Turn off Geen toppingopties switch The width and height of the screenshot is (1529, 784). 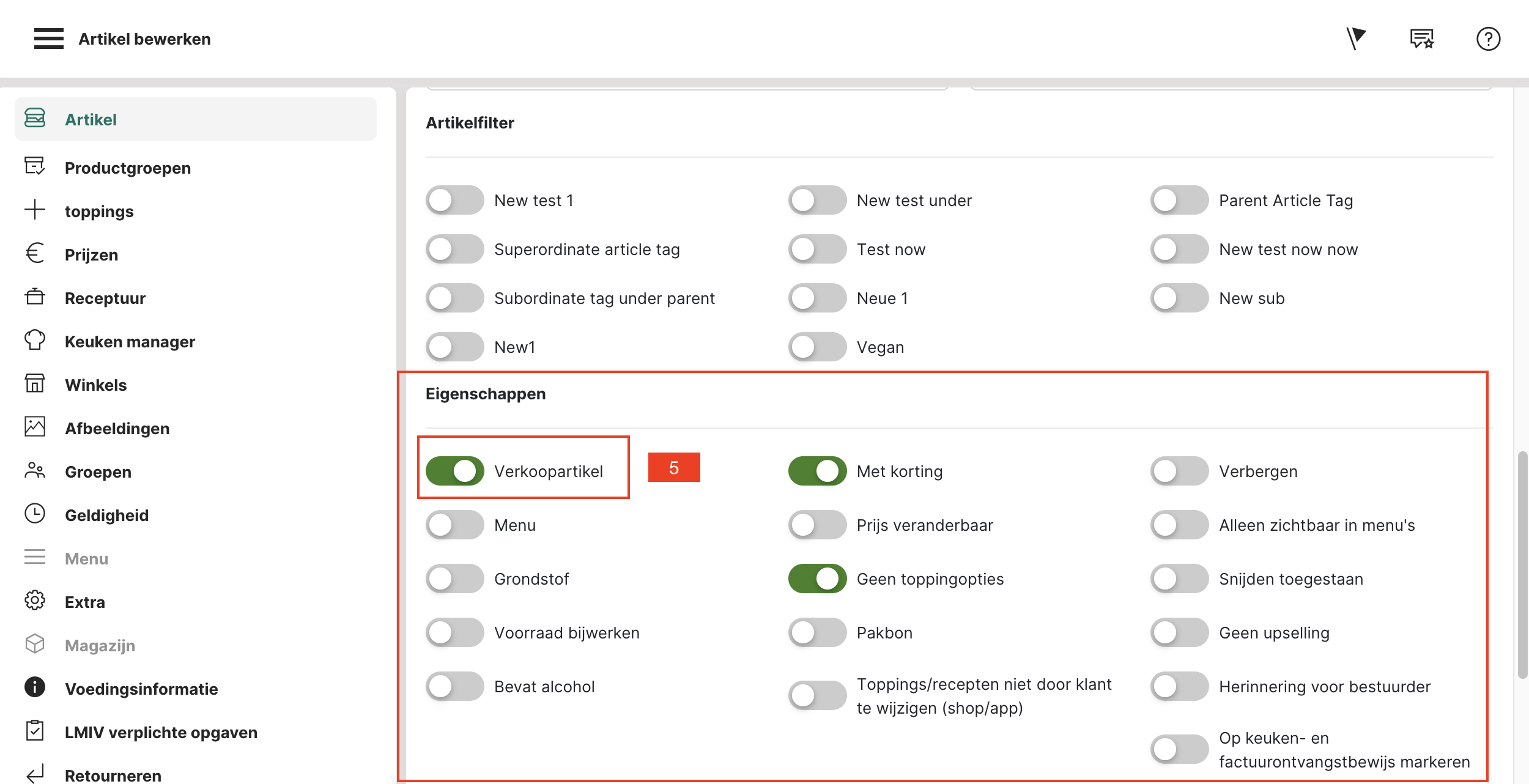[x=817, y=579]
